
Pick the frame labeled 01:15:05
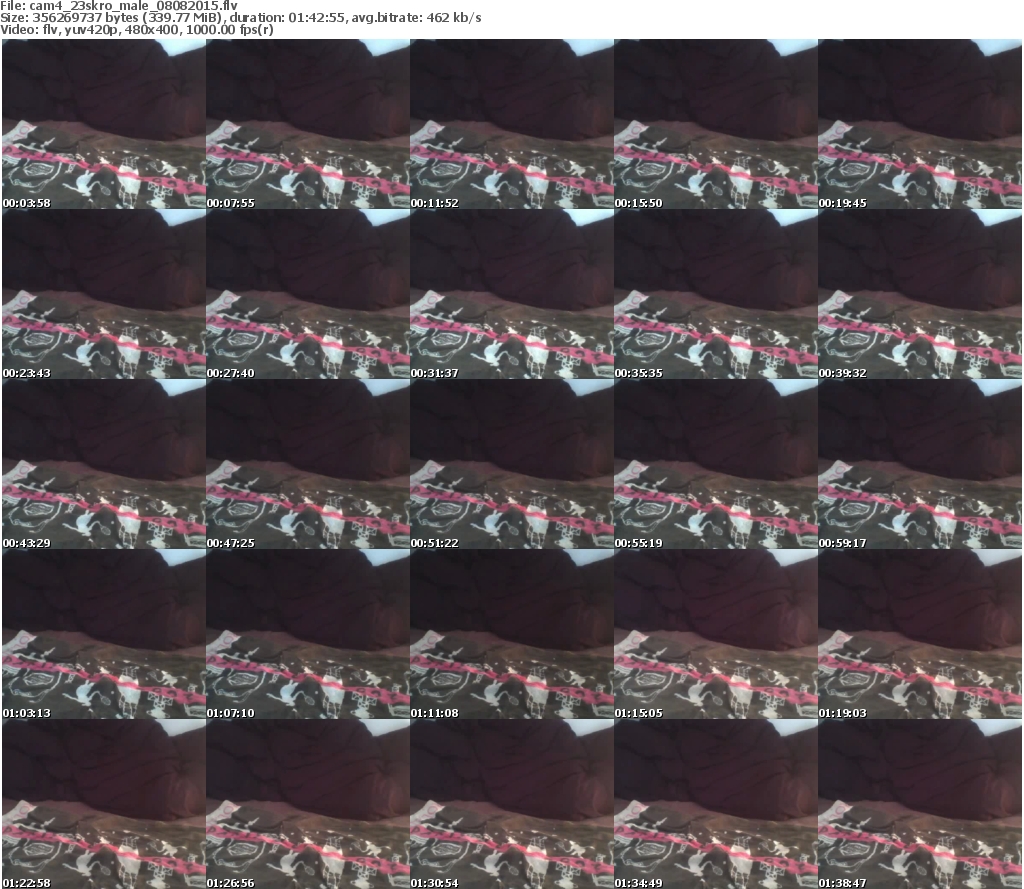716,634
